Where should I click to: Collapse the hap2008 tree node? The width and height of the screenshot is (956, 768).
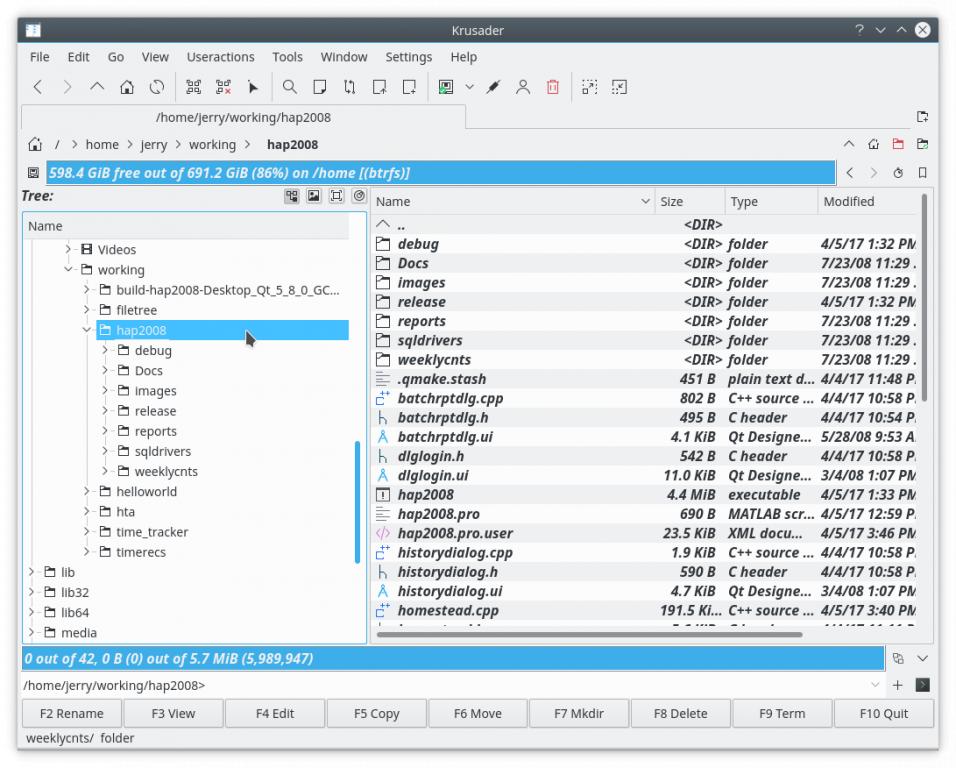point(87,330)
